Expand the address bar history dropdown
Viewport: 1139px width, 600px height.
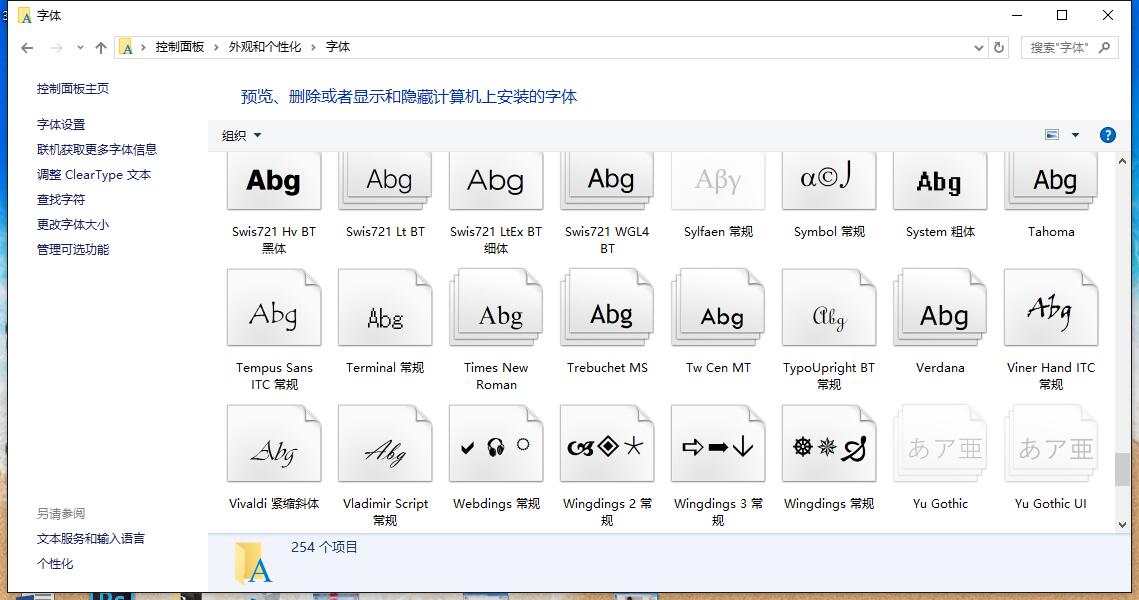point(978,48)
